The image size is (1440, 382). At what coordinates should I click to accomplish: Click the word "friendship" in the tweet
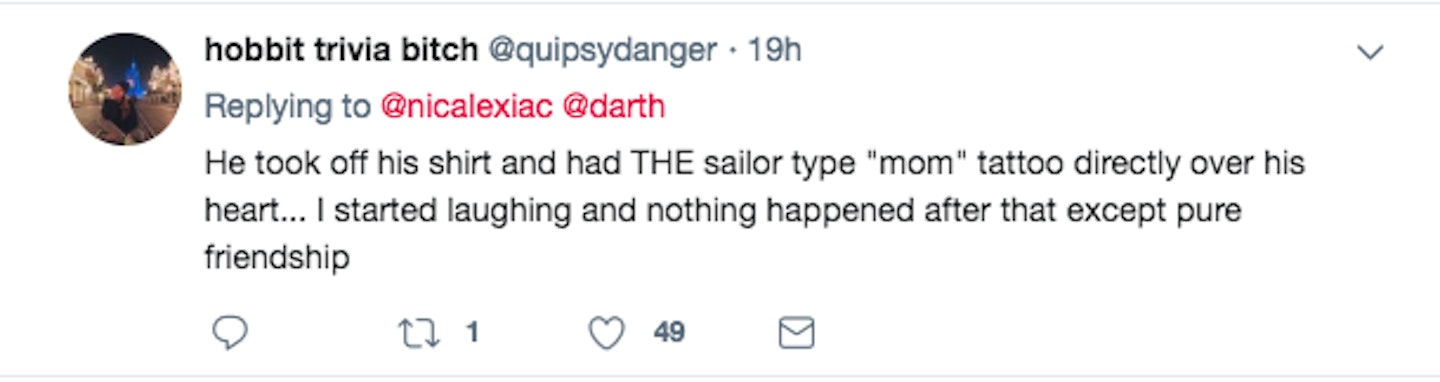(277, 259)
